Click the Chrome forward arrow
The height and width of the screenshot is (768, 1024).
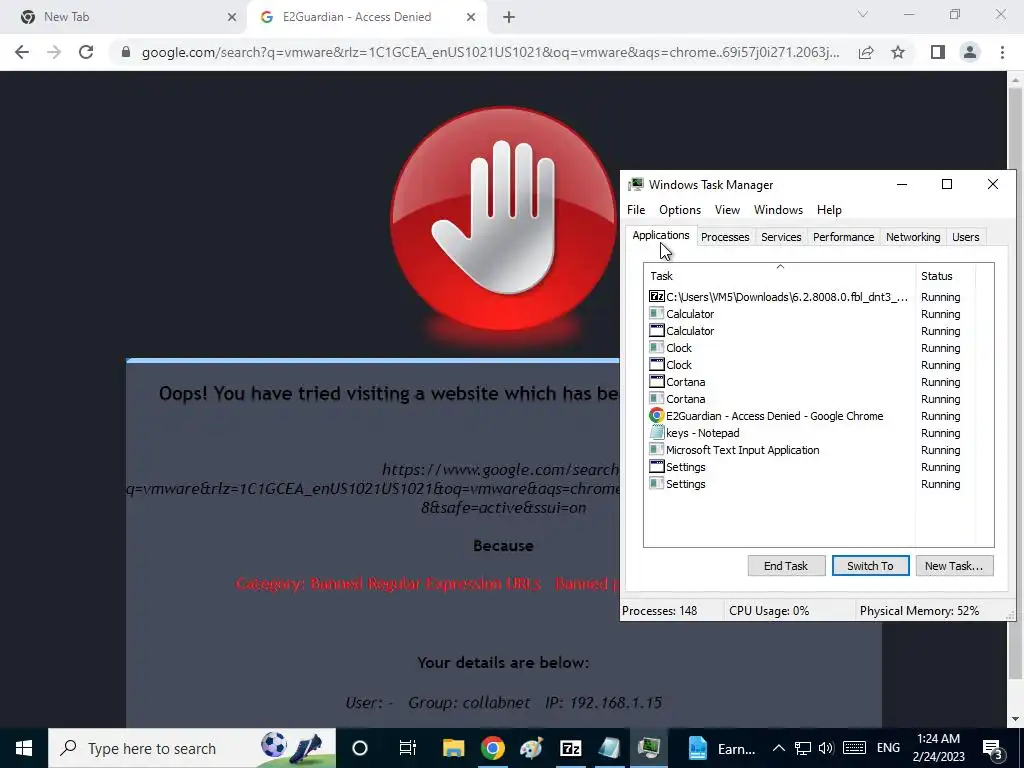click(54, 52)
